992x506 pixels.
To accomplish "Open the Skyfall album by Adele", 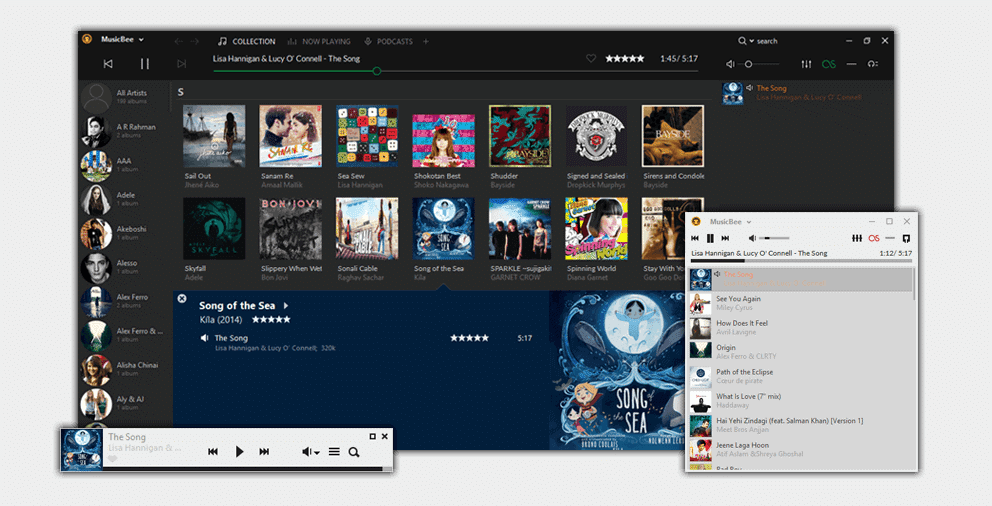I will 214,228.
